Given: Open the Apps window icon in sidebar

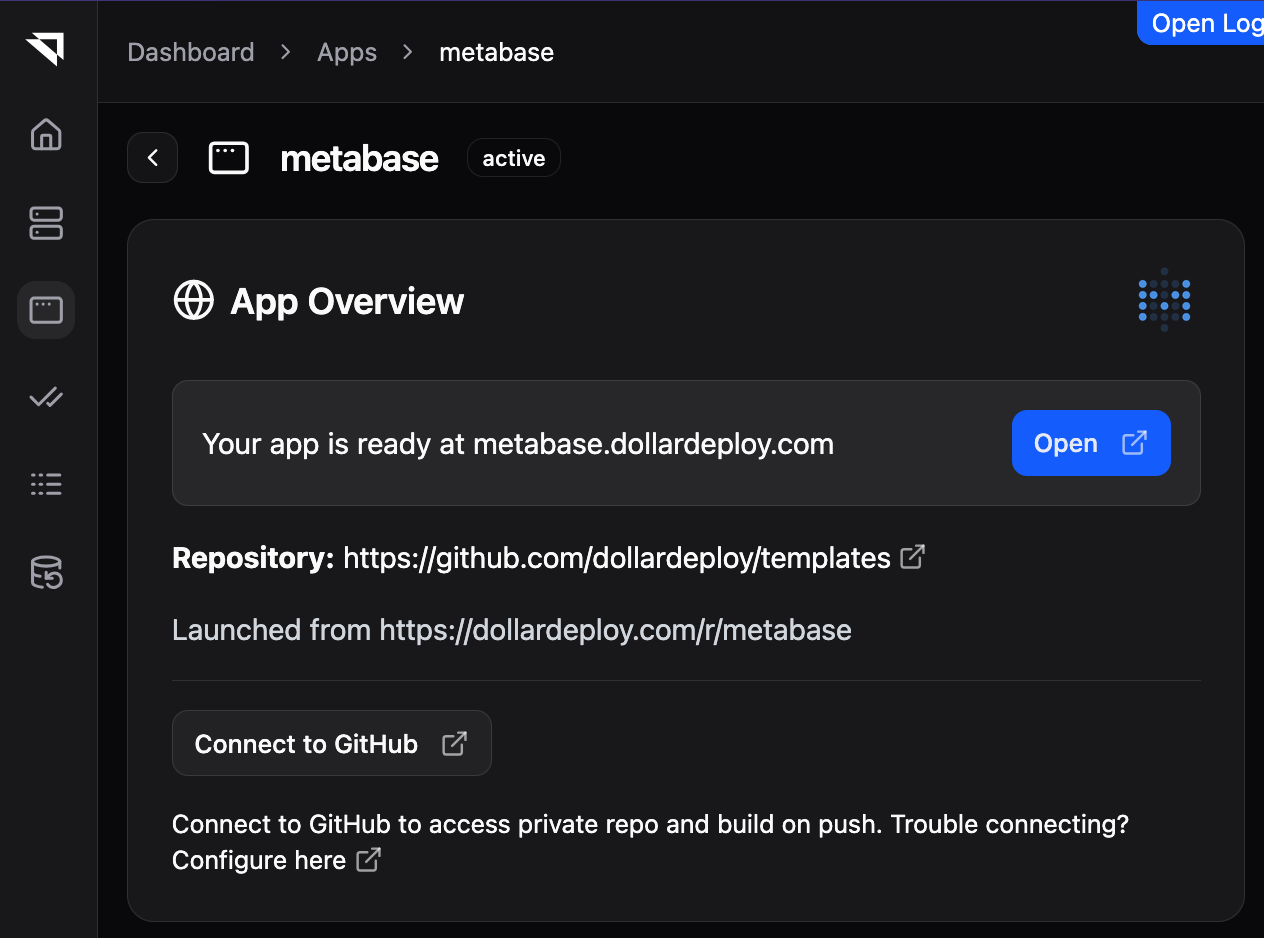Looking at the screenshot, I should pyautogui.click(x=46, y=310).
